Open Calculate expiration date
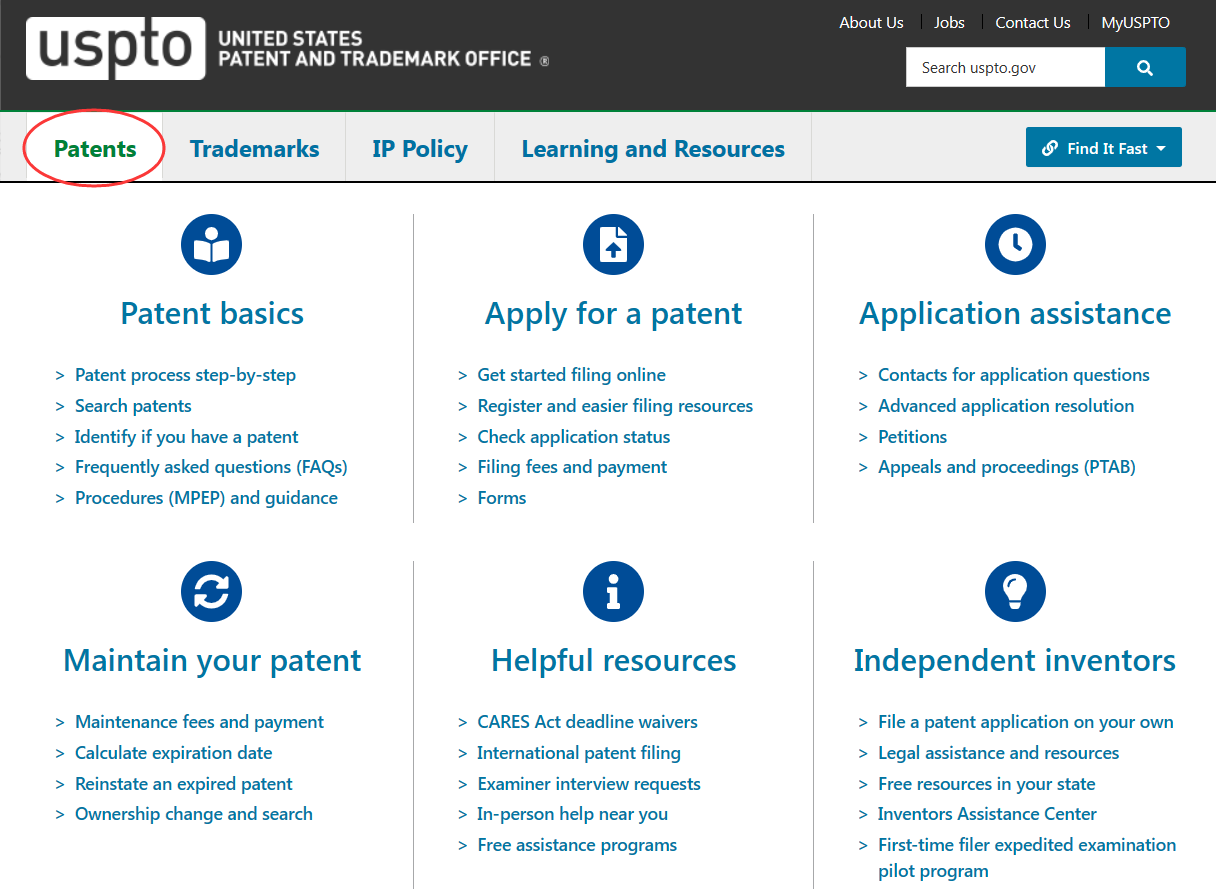The width and height of the screenshot is (1216, 889). coord(173,753)
